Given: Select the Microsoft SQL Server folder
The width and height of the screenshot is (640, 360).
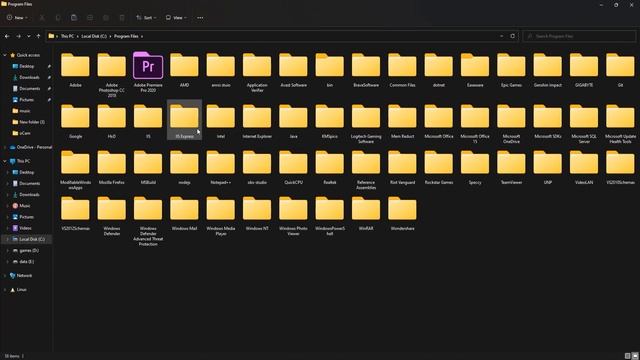Looking at the screenshot, I should click(x=584, y=124).
